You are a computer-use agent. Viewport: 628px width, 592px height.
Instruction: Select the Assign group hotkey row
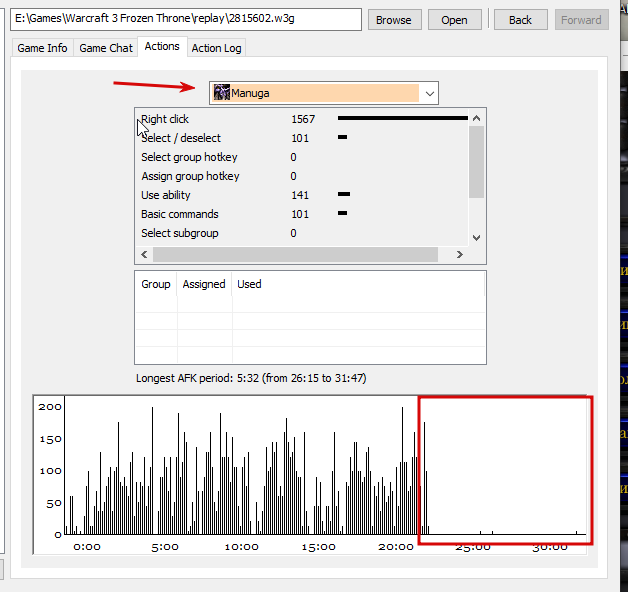click(x=302, y=176)
